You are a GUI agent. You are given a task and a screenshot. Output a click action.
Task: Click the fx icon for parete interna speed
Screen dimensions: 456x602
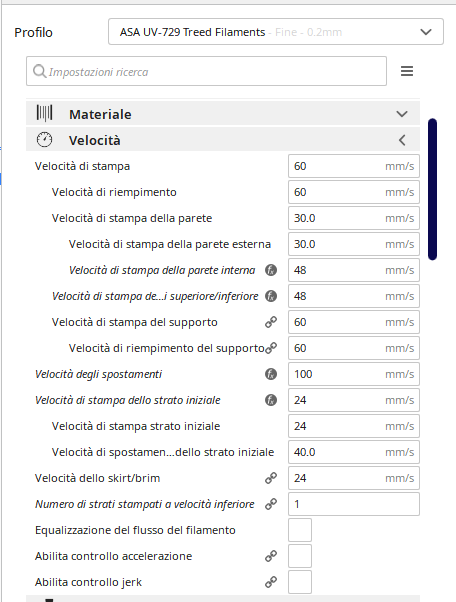click(271, 270)
